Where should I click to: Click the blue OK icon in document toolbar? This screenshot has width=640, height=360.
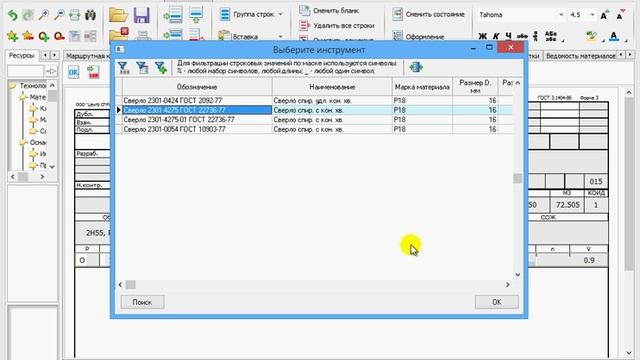[73, 73]
